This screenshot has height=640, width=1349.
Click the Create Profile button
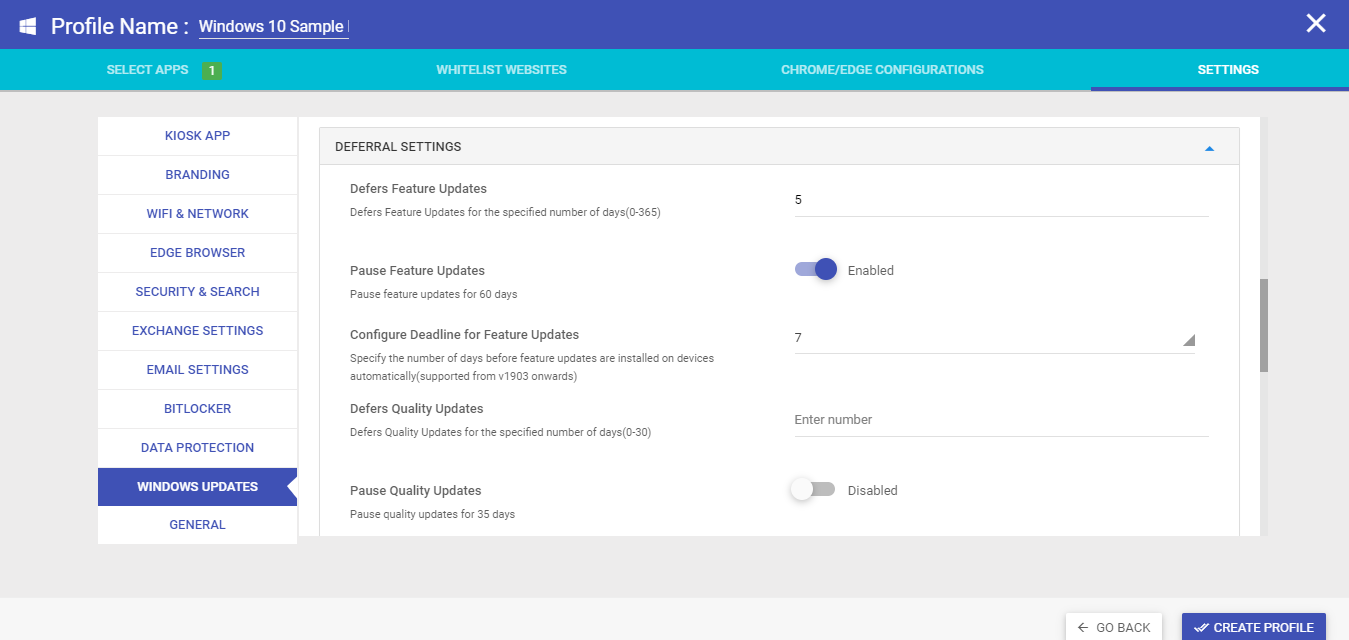[x=1254, y=627]
